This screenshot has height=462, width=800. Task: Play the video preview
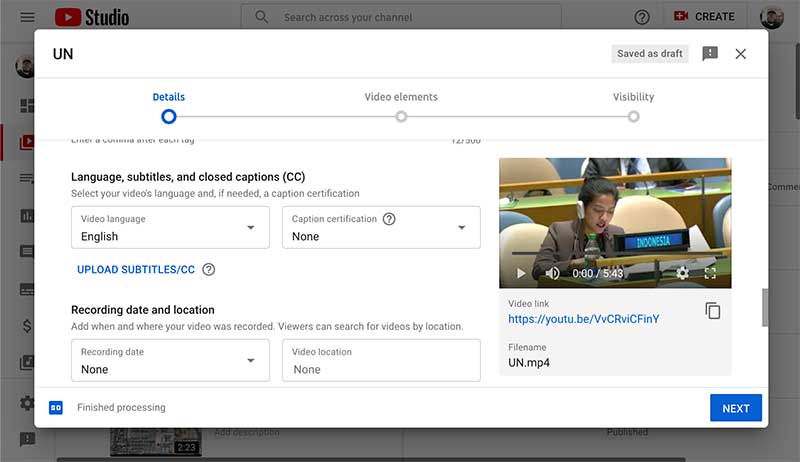pyautogui.click(x=520, y=273)
